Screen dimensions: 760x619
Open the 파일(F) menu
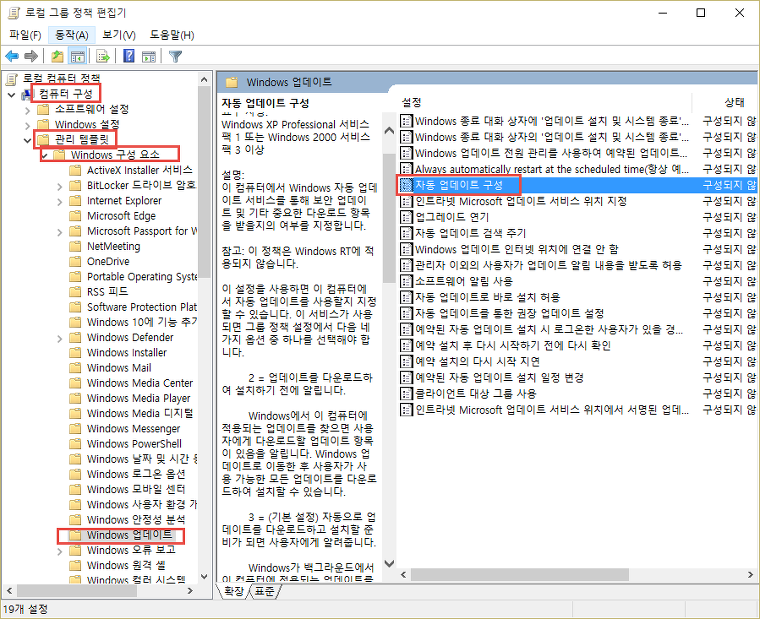[x=25, y=35]
